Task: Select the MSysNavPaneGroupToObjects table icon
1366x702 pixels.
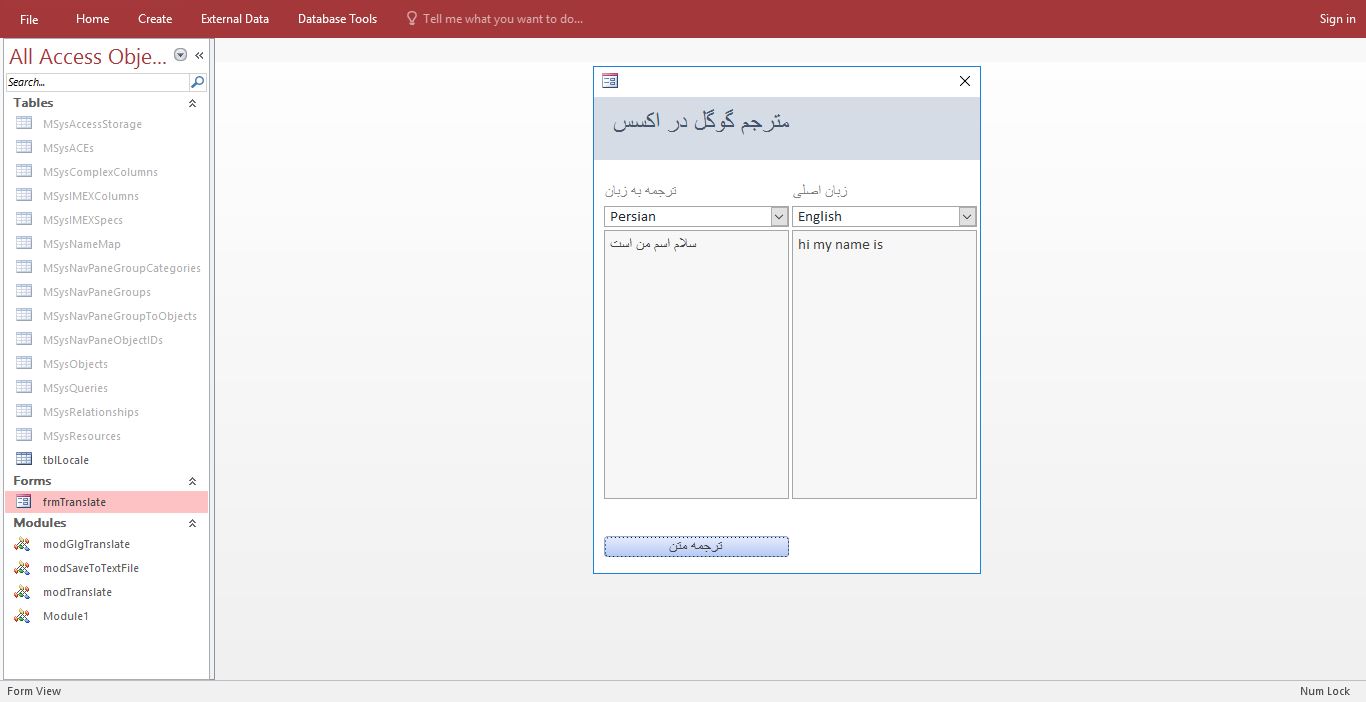Action: tap(24, 315)
